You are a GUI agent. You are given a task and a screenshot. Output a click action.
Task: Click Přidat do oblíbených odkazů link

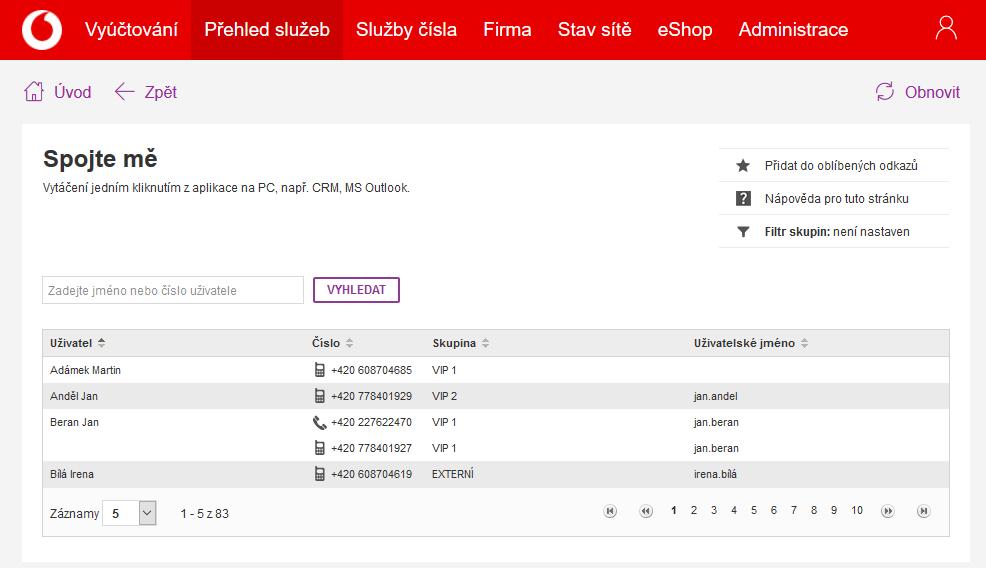(841, 165)
